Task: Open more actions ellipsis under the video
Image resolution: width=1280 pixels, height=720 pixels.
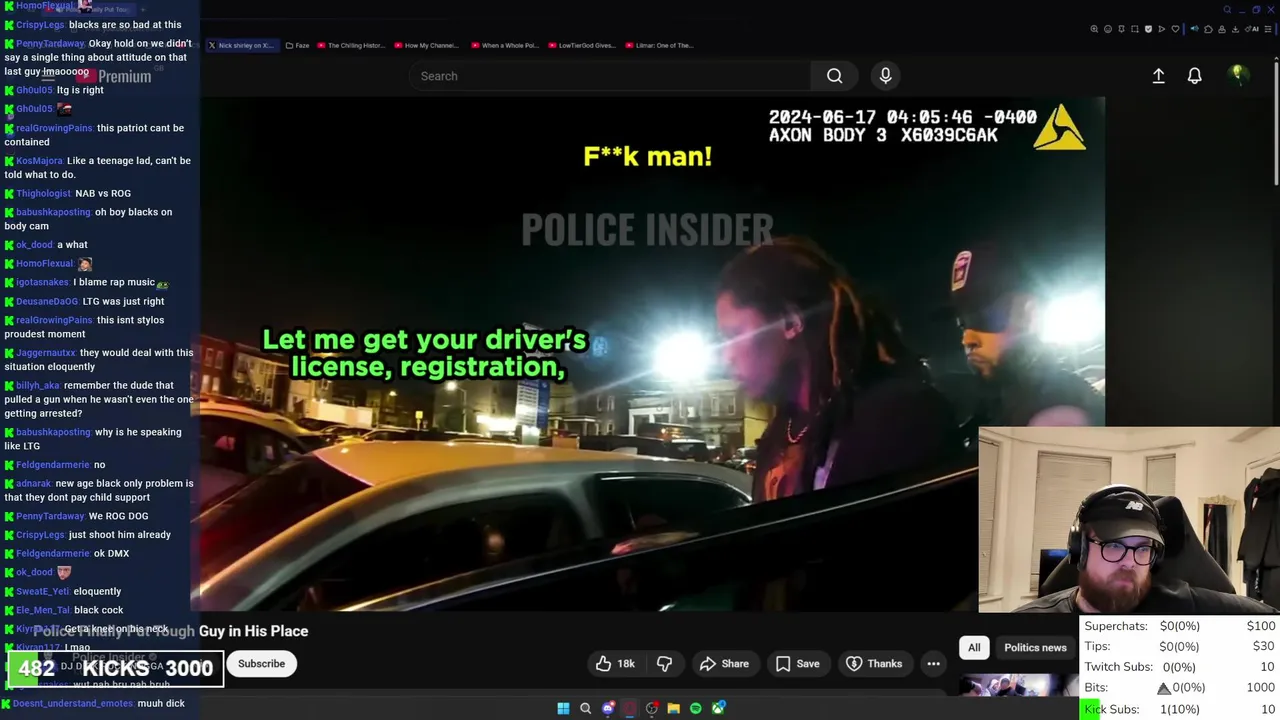Action: click(x=933, y=663)
